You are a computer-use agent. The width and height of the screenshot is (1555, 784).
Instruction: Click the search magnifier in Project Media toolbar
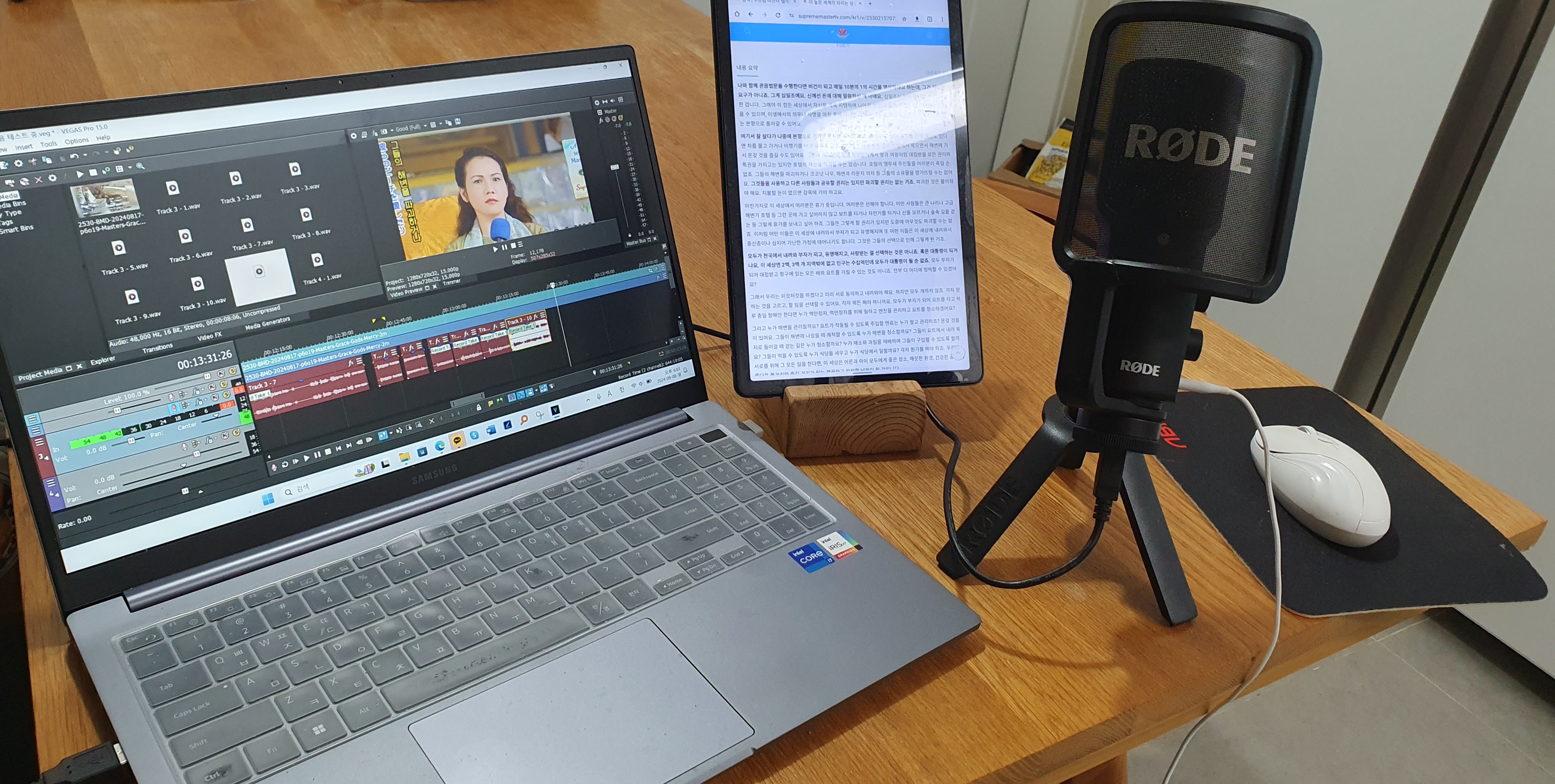141,167
